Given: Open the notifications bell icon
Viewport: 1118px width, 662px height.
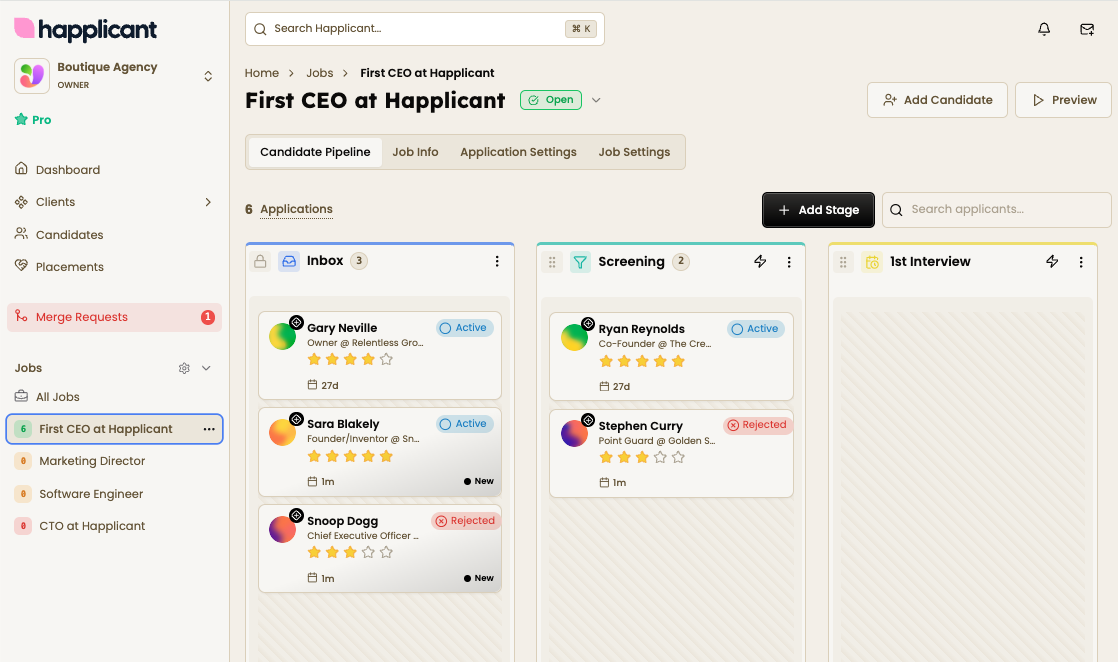Looking at the screenshot, I should (1044, 29).
